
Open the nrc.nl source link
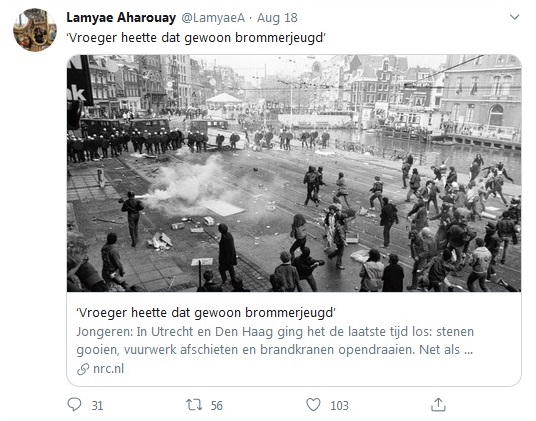pos(108,369)
